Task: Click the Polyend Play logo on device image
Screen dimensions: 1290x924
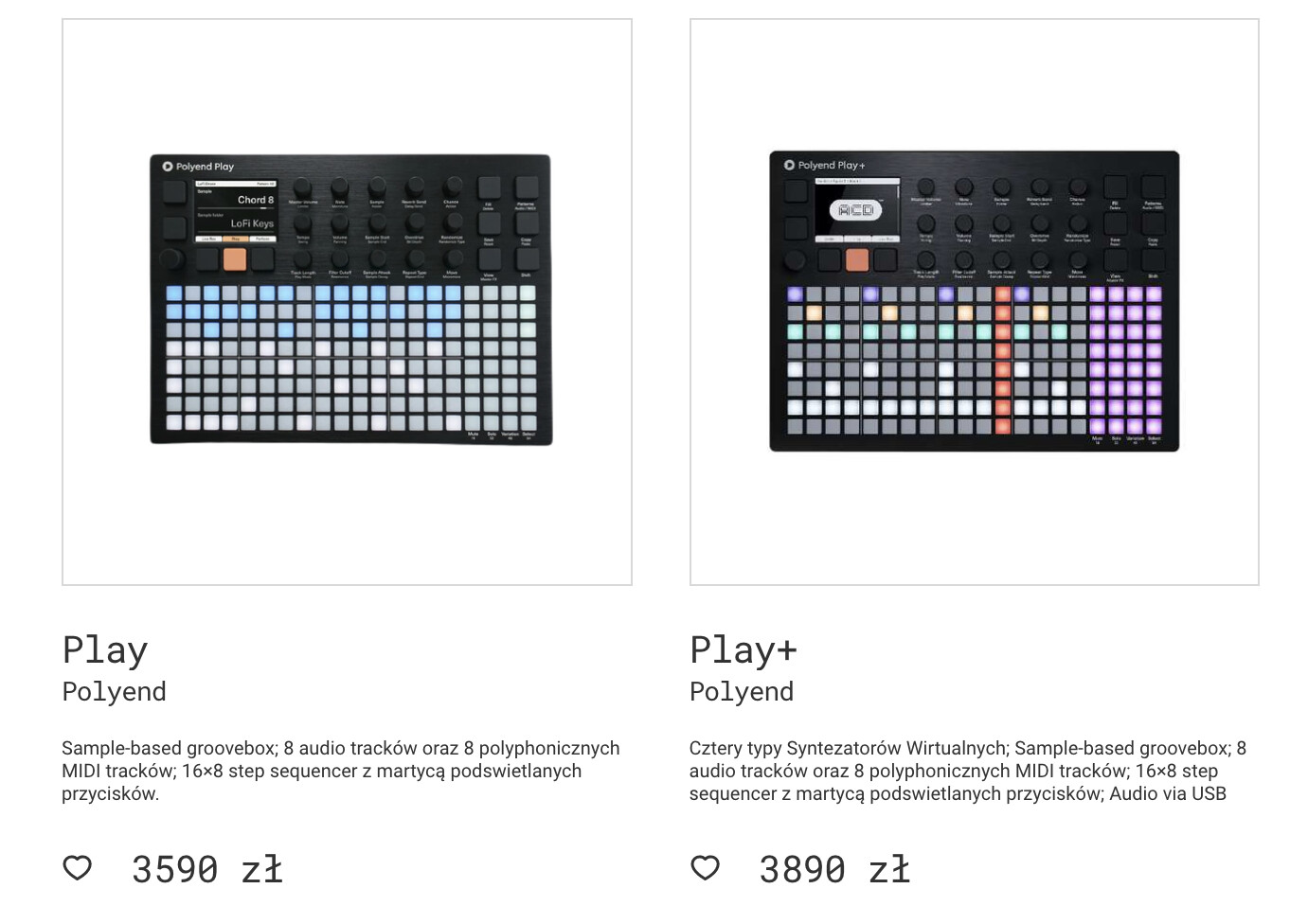Action: point(198,166)
